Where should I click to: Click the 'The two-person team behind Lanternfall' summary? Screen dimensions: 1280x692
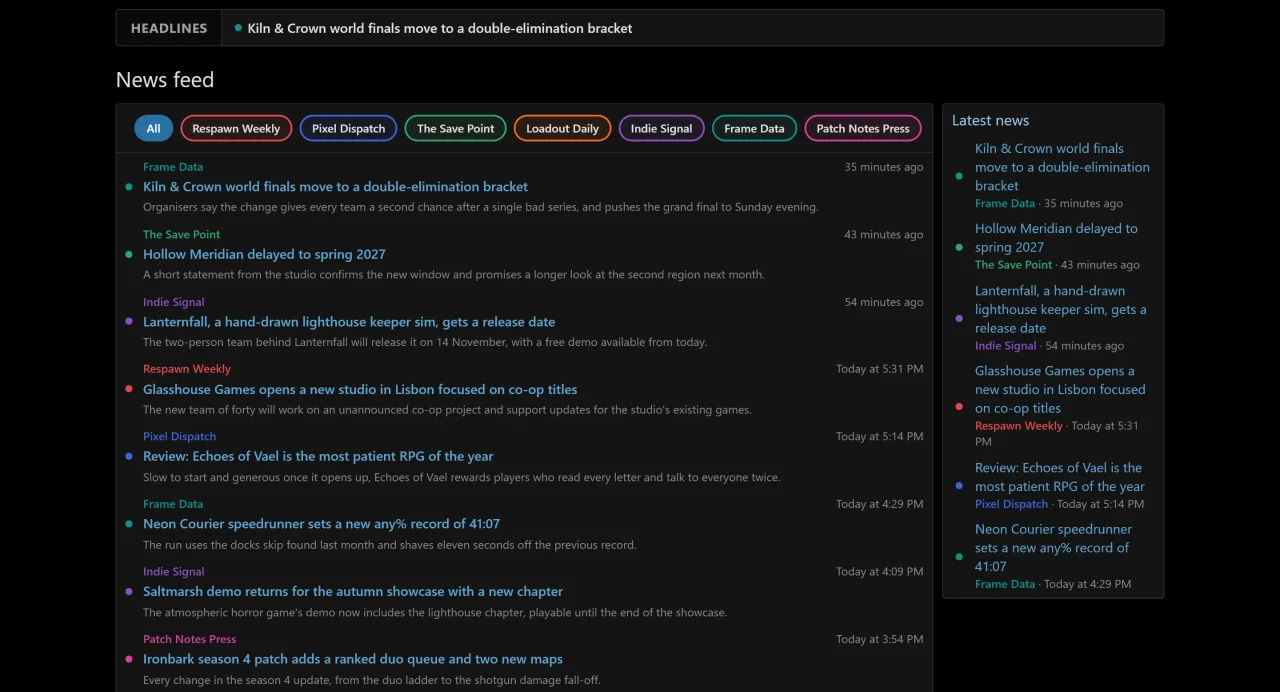(424, 342)
